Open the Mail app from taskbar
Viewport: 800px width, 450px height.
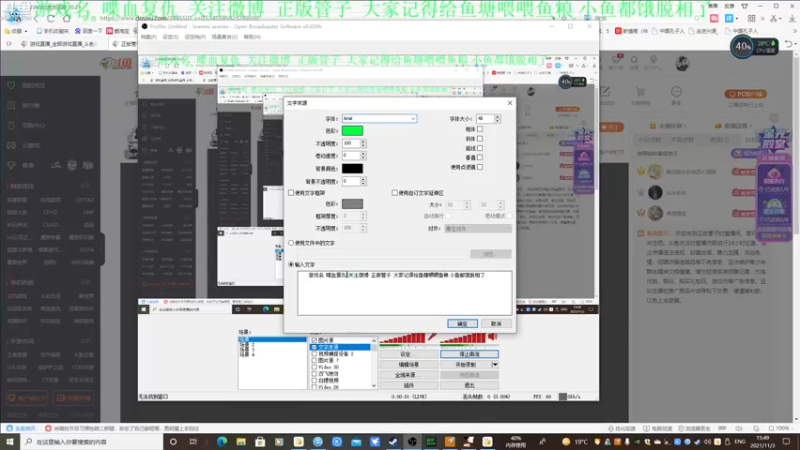[x=356, y=442]
